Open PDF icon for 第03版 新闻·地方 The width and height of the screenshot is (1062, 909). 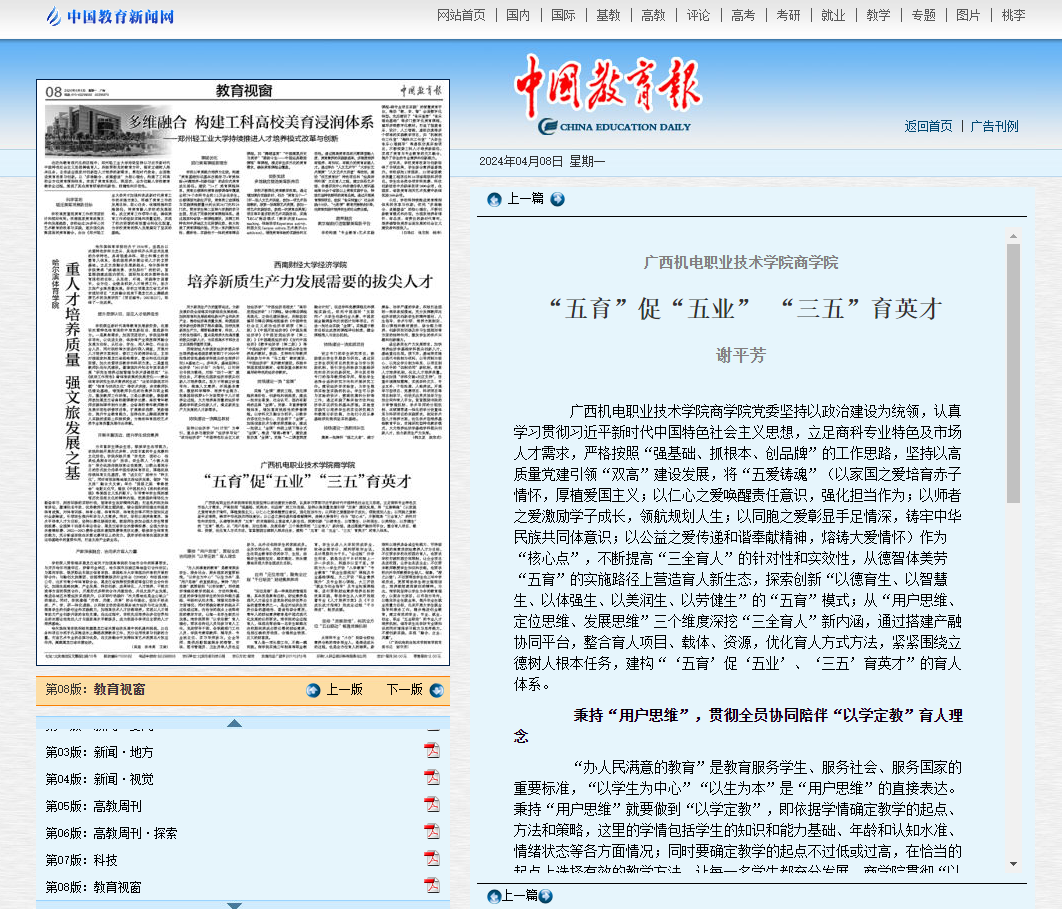point(432,751)
